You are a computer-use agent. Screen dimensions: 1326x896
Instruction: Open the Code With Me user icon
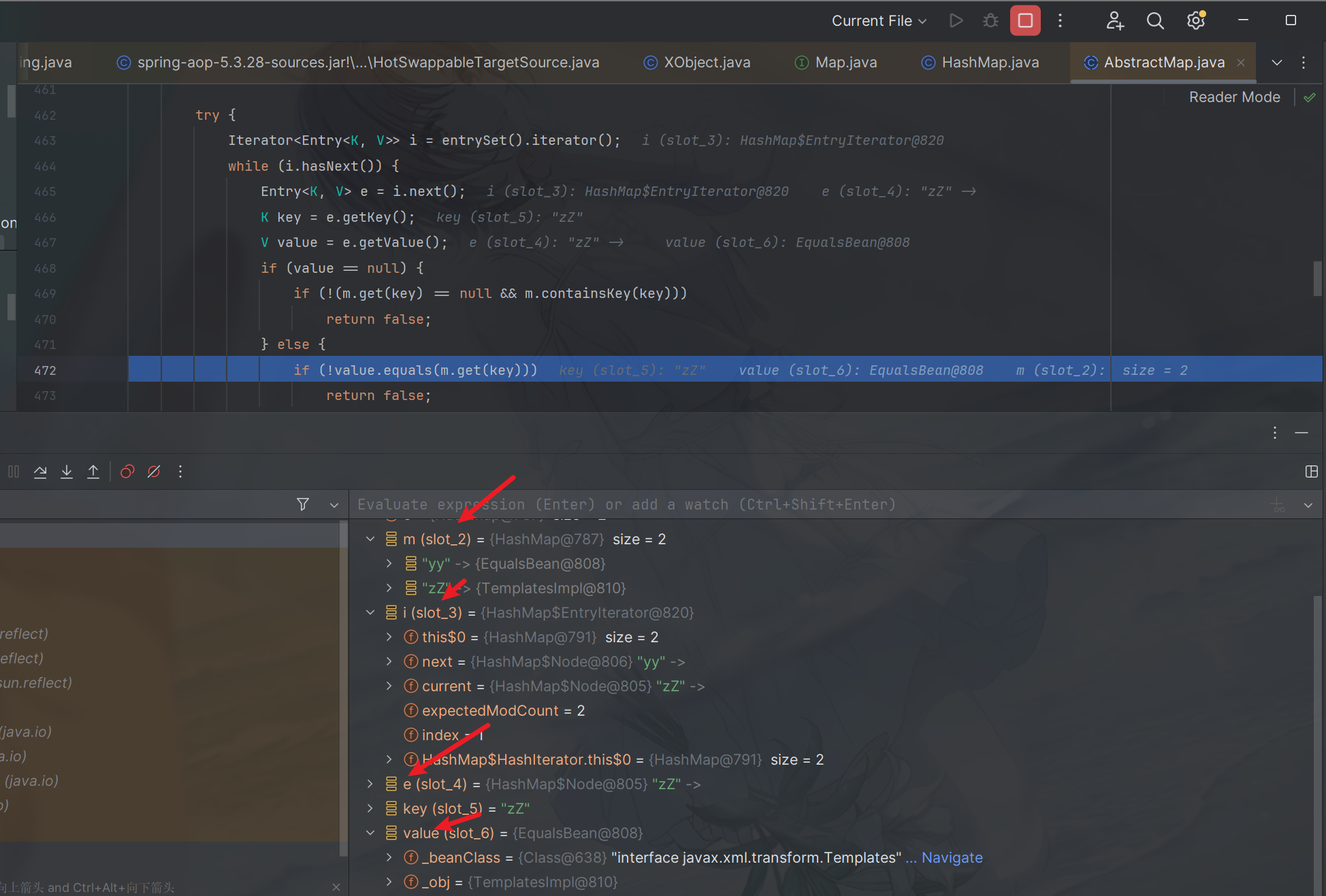1114,21
